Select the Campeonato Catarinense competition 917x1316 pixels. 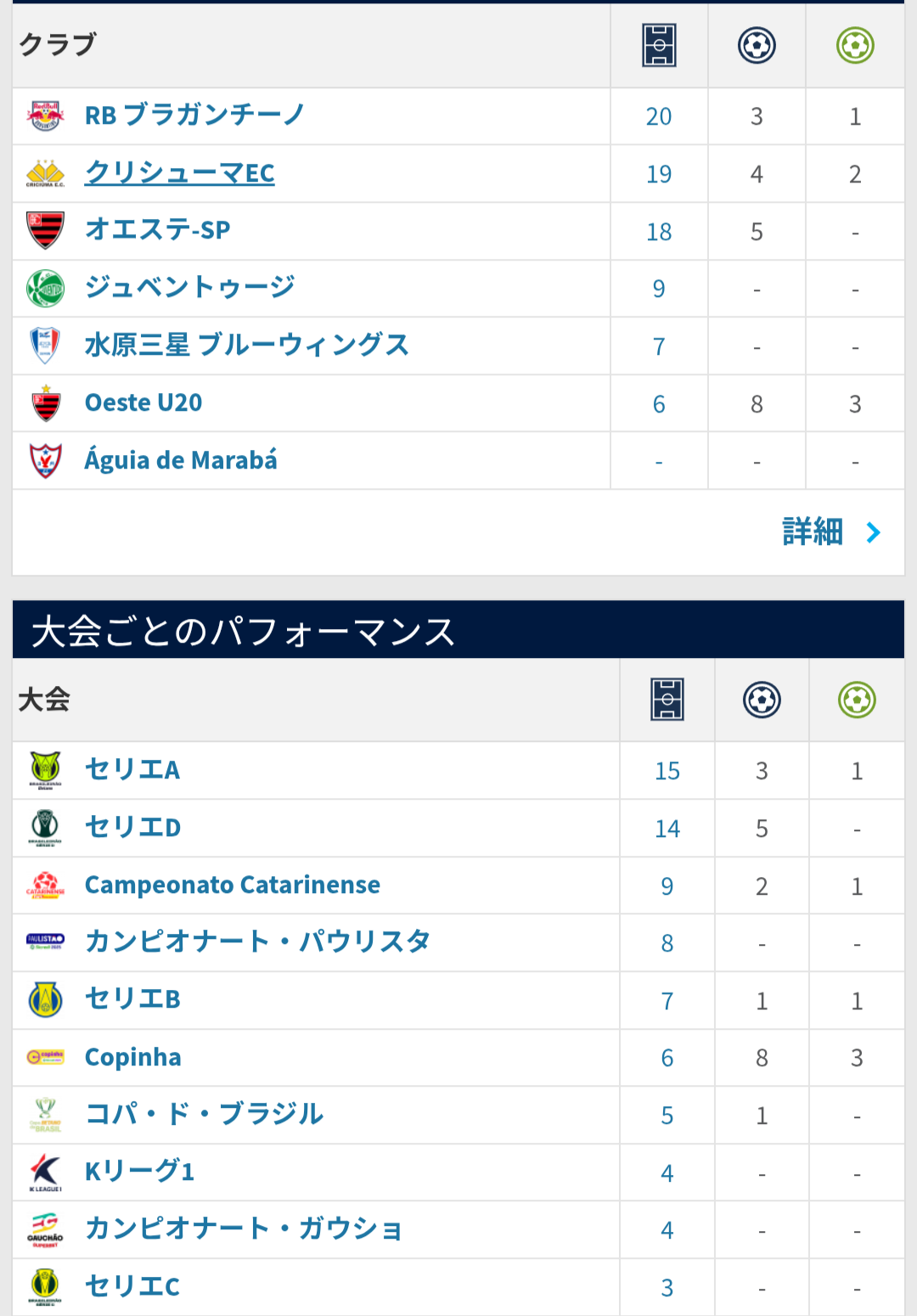[x=233, y=885]
